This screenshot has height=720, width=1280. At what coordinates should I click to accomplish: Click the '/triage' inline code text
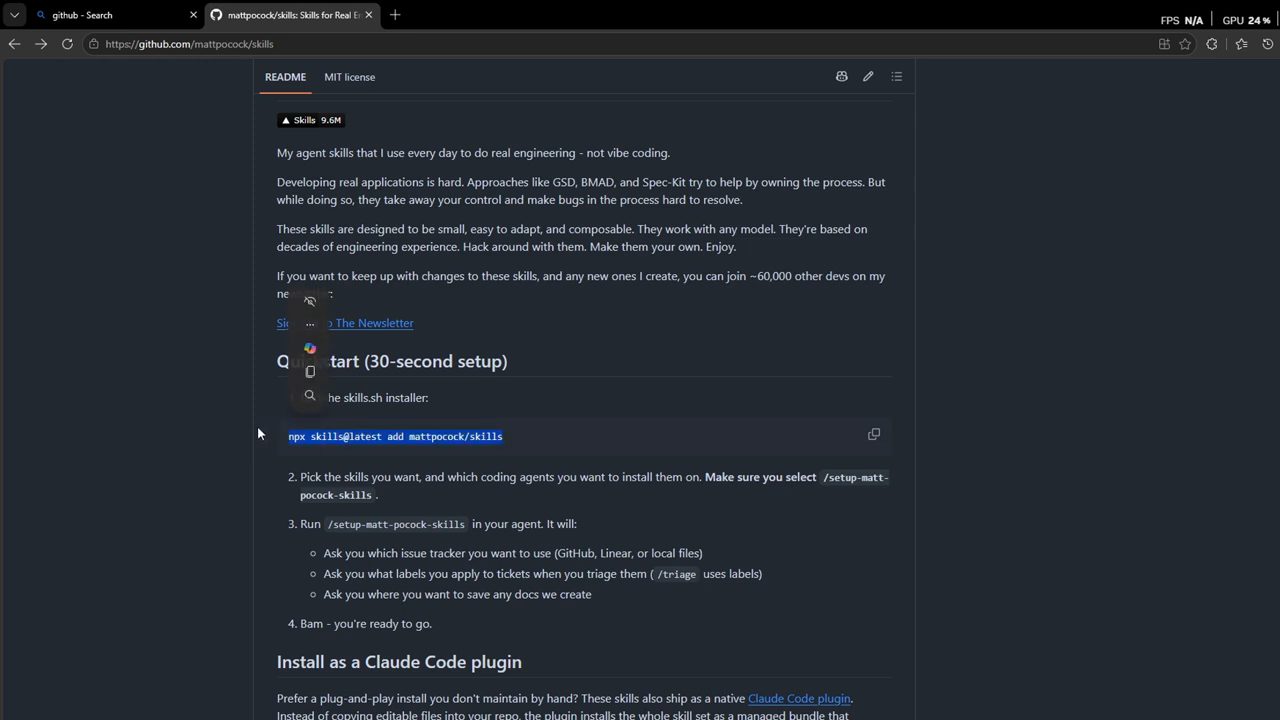pyautogui.click(x=676, y=574)
